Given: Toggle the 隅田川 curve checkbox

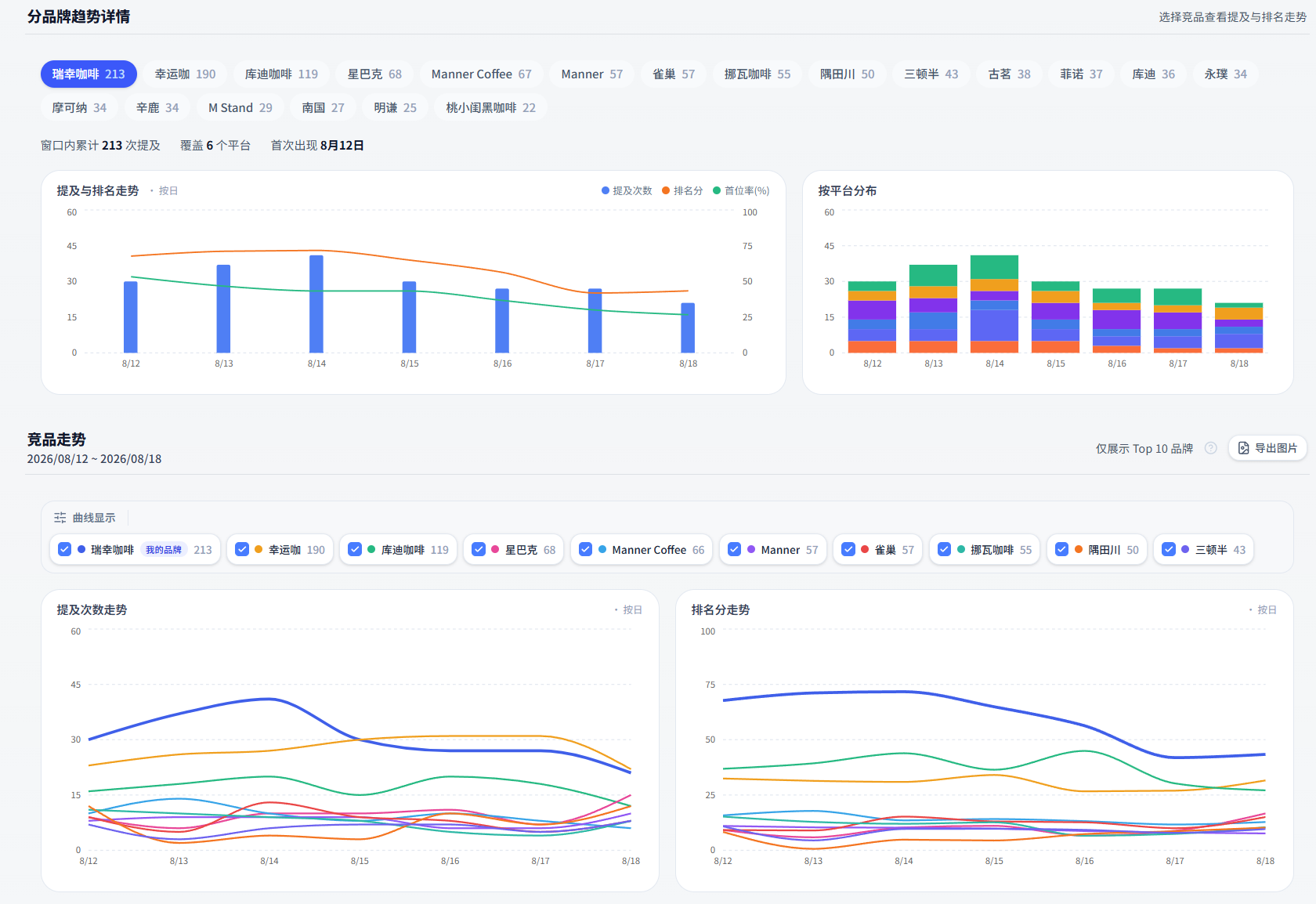Looking at the screenshot, I should (1061, 550).
